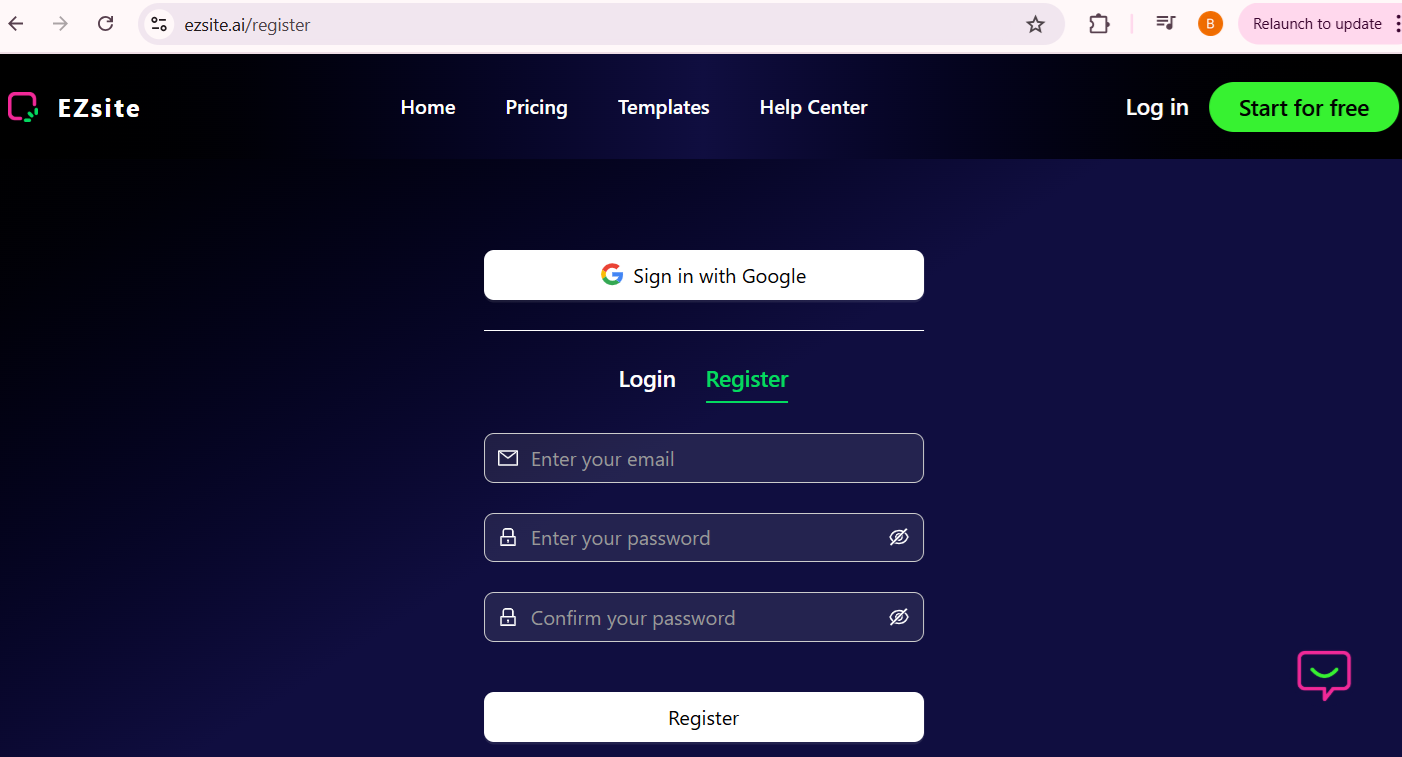Open the Pricing menu item
The width and height of the screenshot is (1402, 757).
pos(537,108)
